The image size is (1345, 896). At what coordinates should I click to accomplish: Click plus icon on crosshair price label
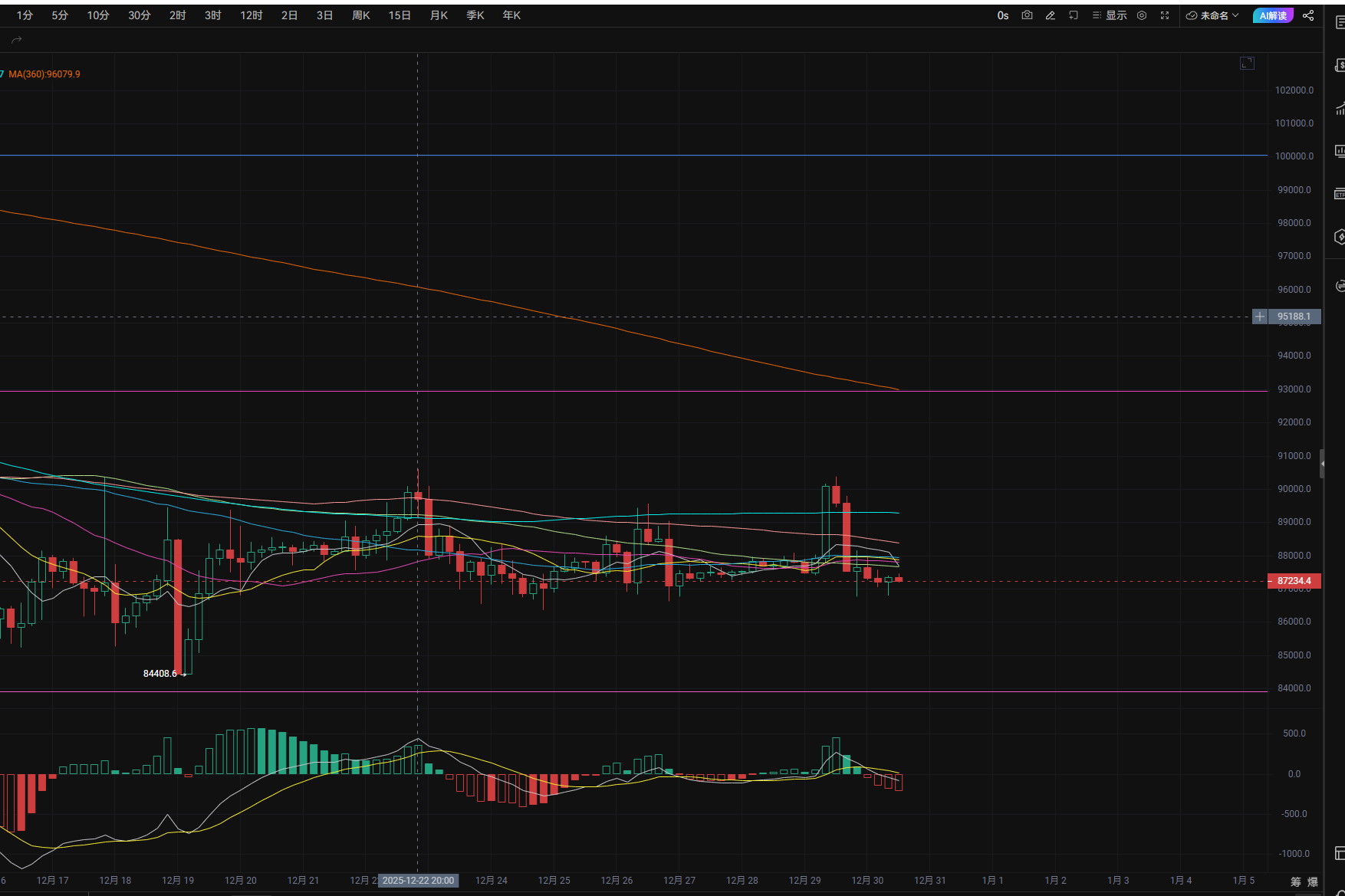(x=1259, y=317)
